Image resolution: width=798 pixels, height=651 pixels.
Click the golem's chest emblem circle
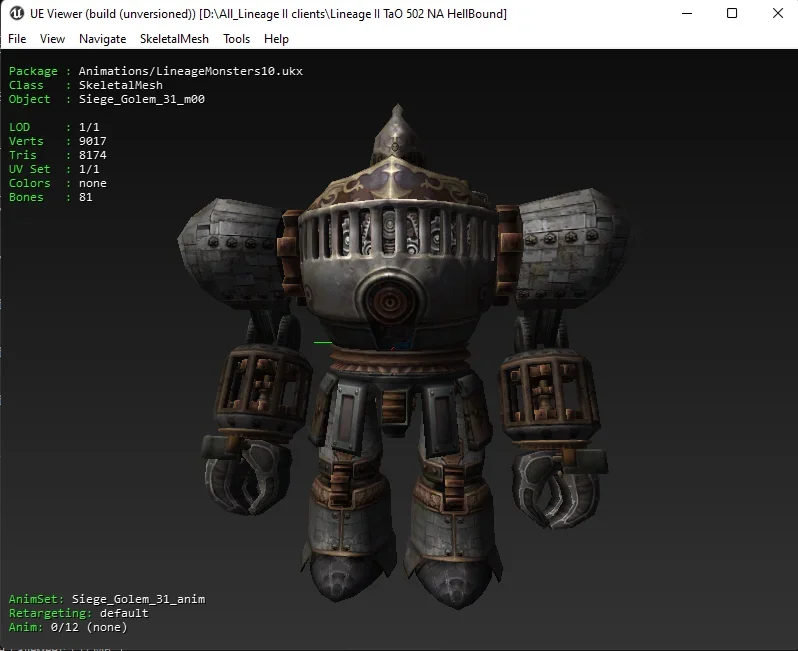(390, 302)
